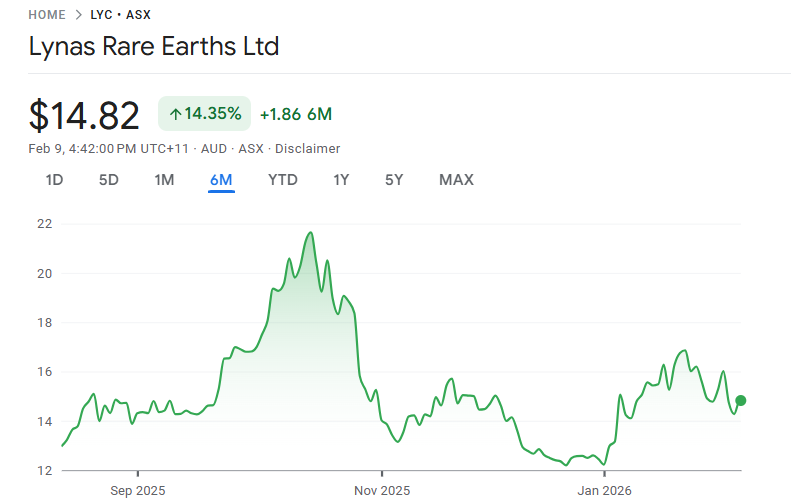This screenshot has height=500, width=791.
Task: Click the 14 y-axis label
Action: (x=45, y=421)
